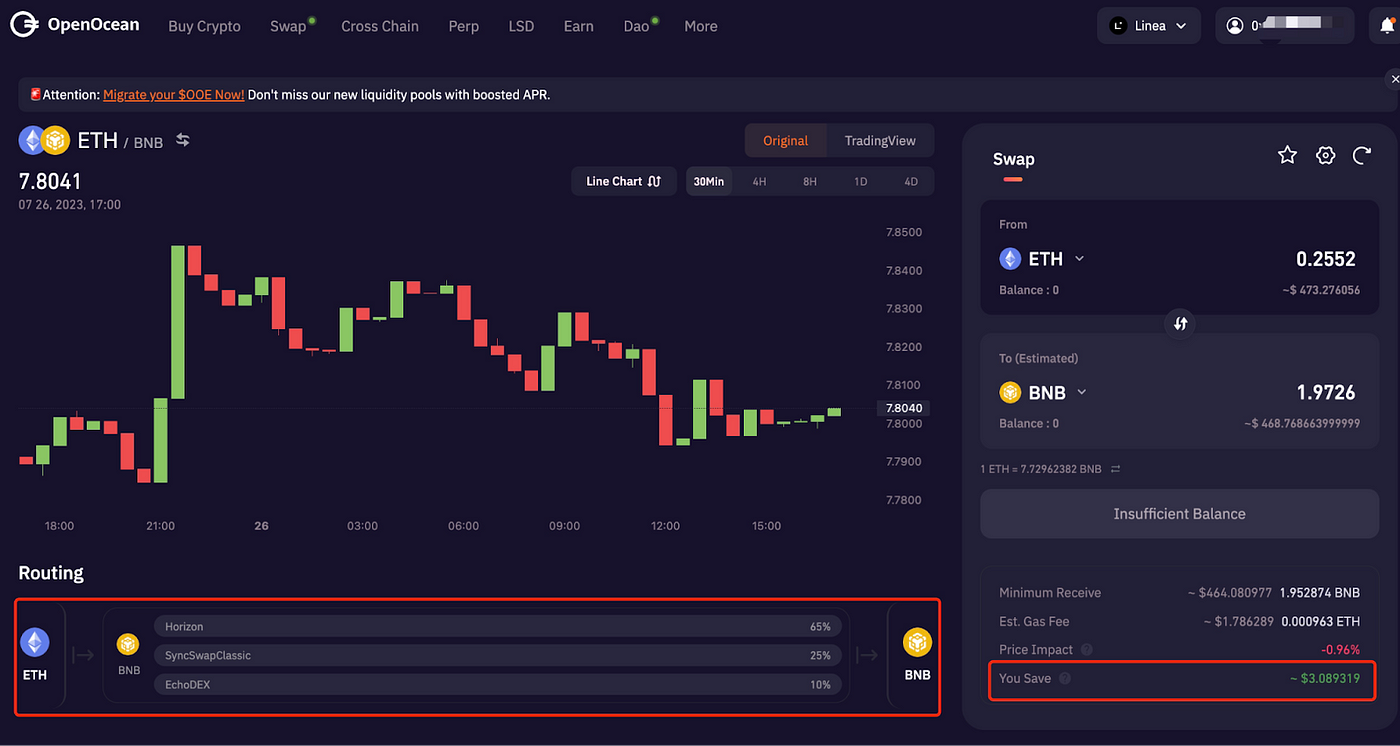Click the Routing section heading
This screenshot has width=1400, height=746.
click(x=51, y=573)
